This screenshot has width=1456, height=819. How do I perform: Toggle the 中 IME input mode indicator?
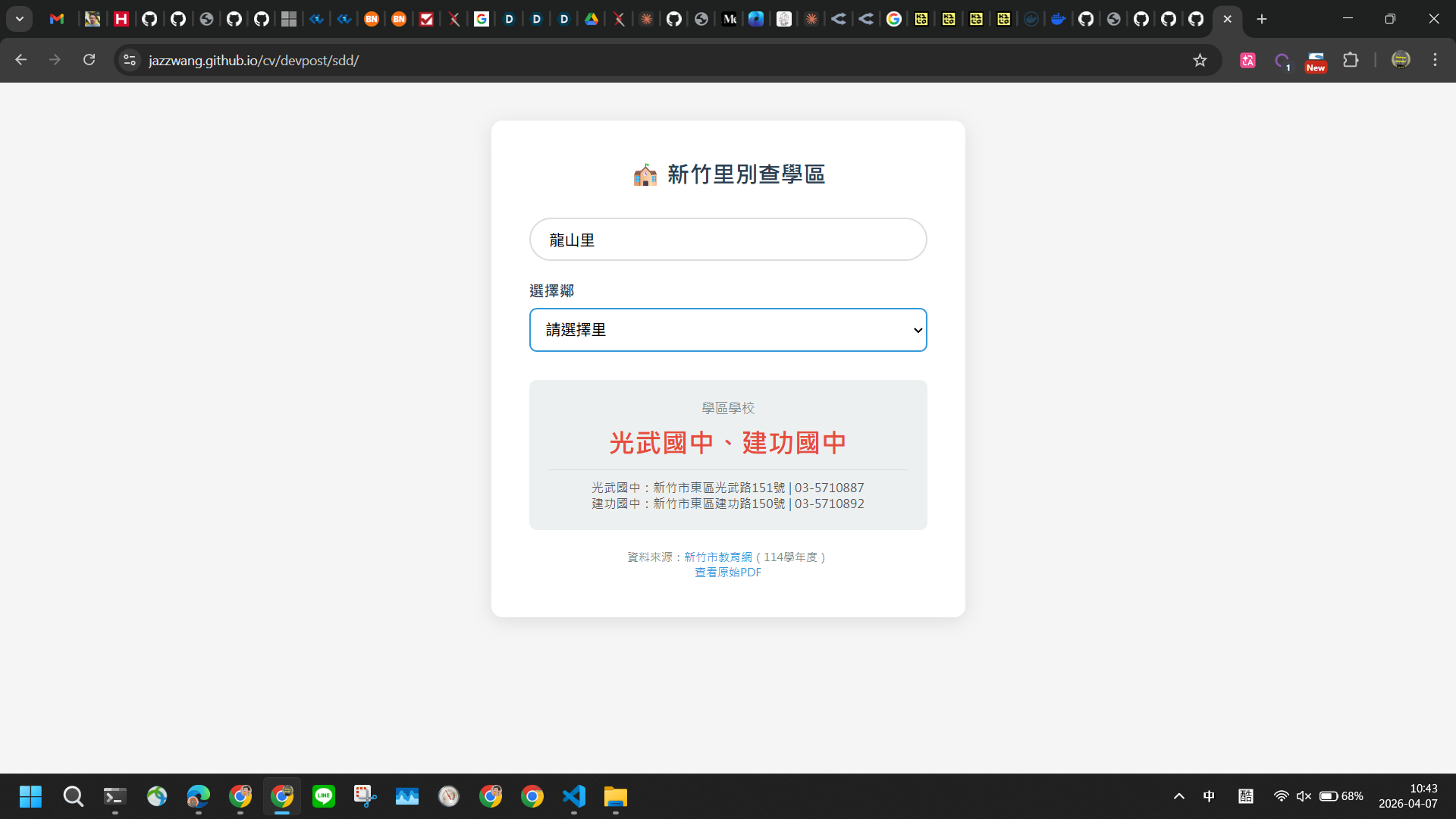(x=1209, y=796)
